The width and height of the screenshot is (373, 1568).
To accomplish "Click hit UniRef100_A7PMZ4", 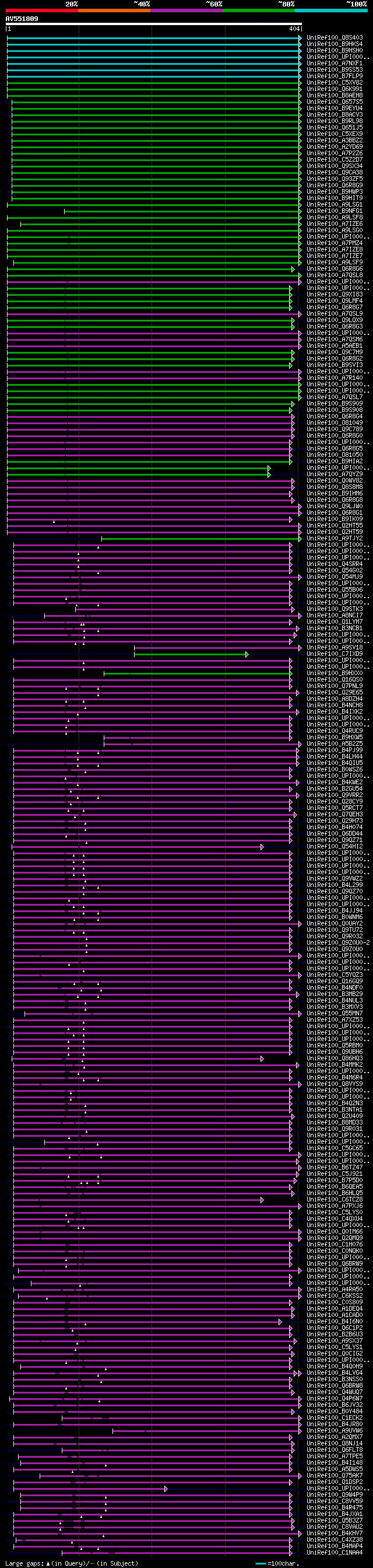I will [x=335, y=243].
